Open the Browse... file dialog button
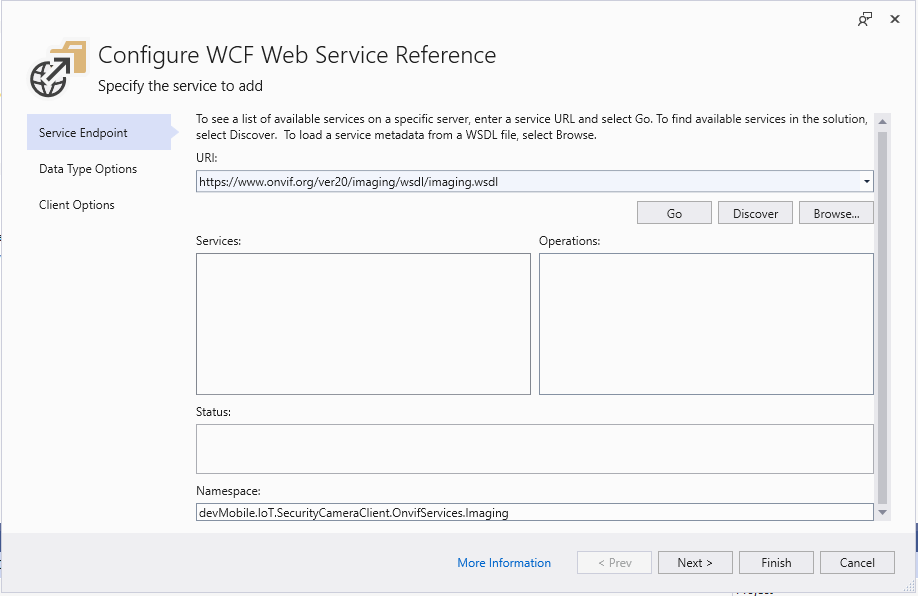 tap(836, 213)
